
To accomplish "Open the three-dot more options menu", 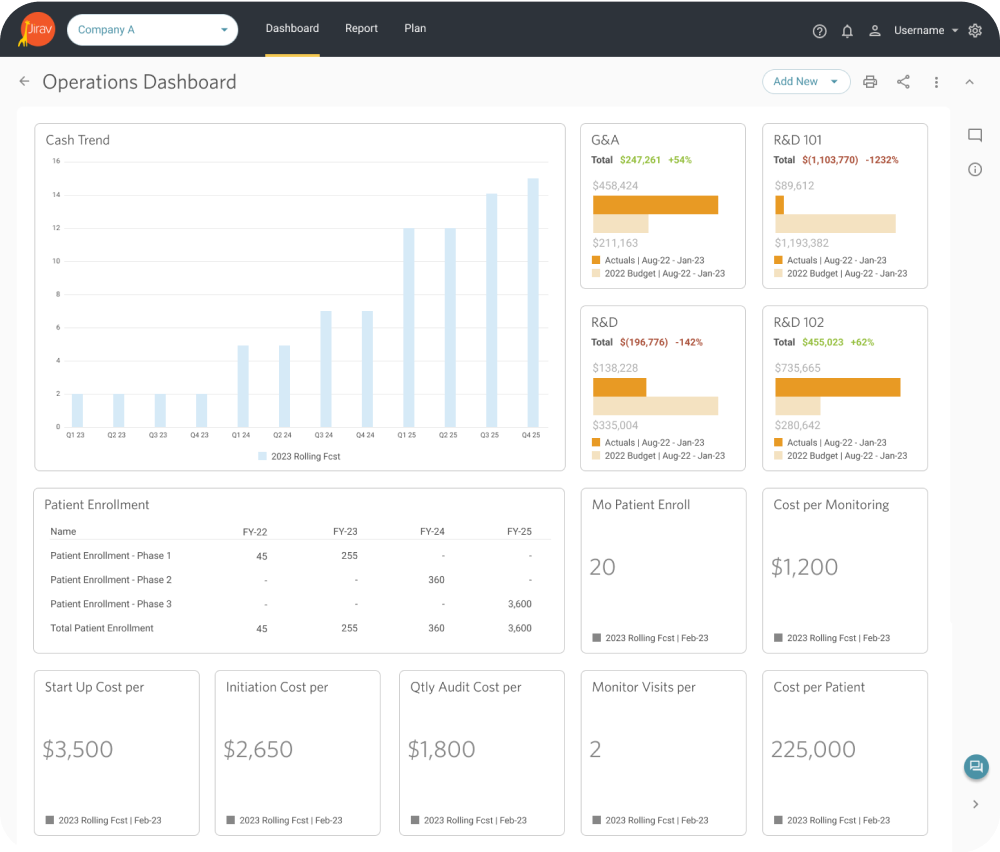I will [936, 82].
